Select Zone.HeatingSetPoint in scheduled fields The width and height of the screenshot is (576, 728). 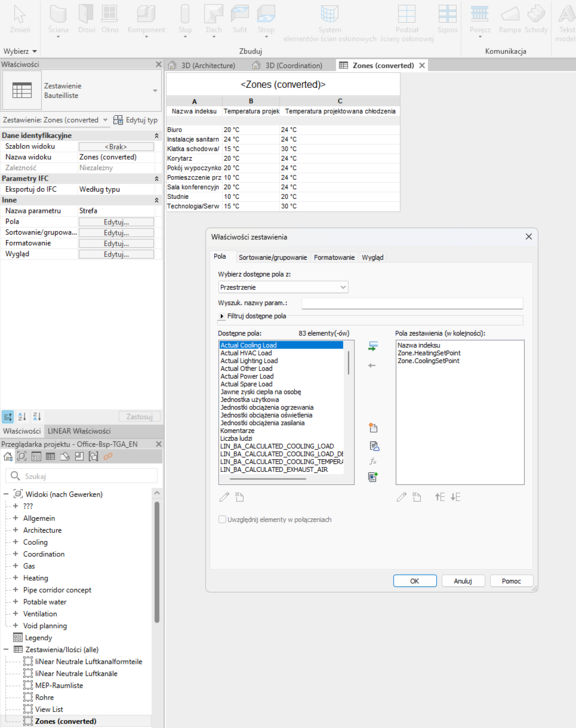pos(429,353)
